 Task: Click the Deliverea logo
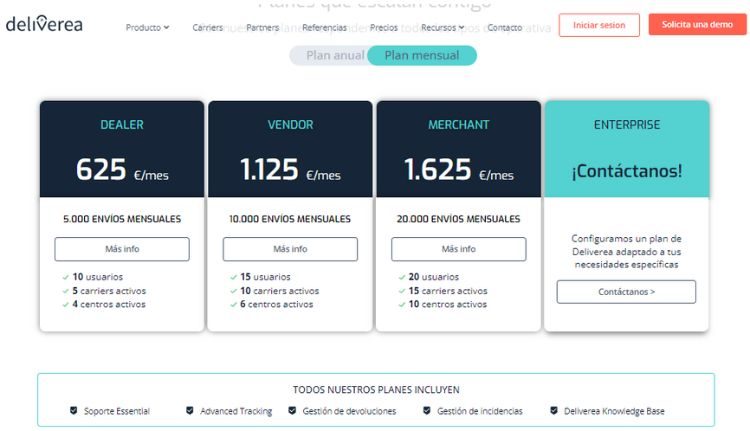point(44,23)
